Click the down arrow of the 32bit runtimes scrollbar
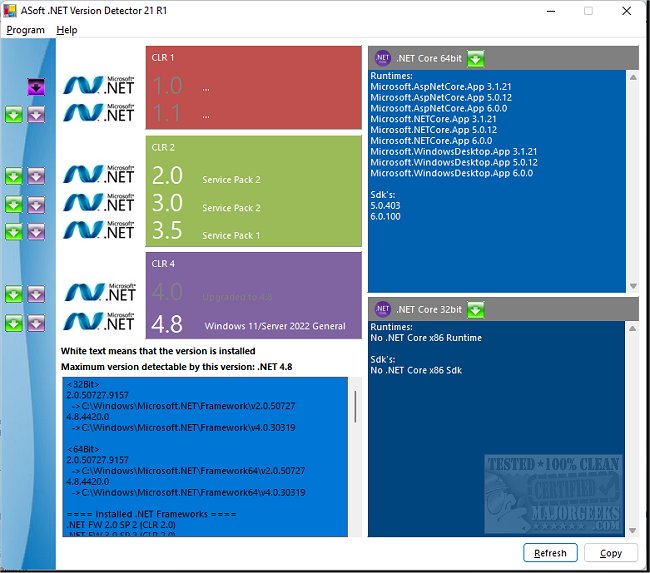The image size is (650, 573). [633, 530]
